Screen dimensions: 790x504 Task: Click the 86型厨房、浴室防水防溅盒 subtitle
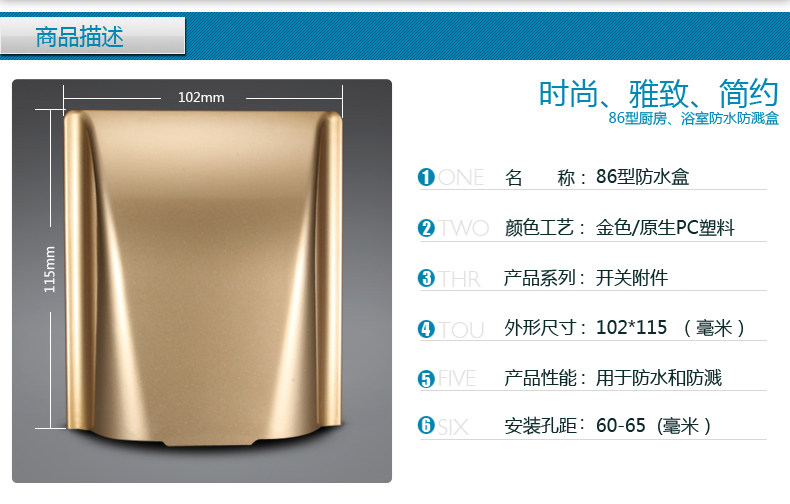tap(693, 118)
